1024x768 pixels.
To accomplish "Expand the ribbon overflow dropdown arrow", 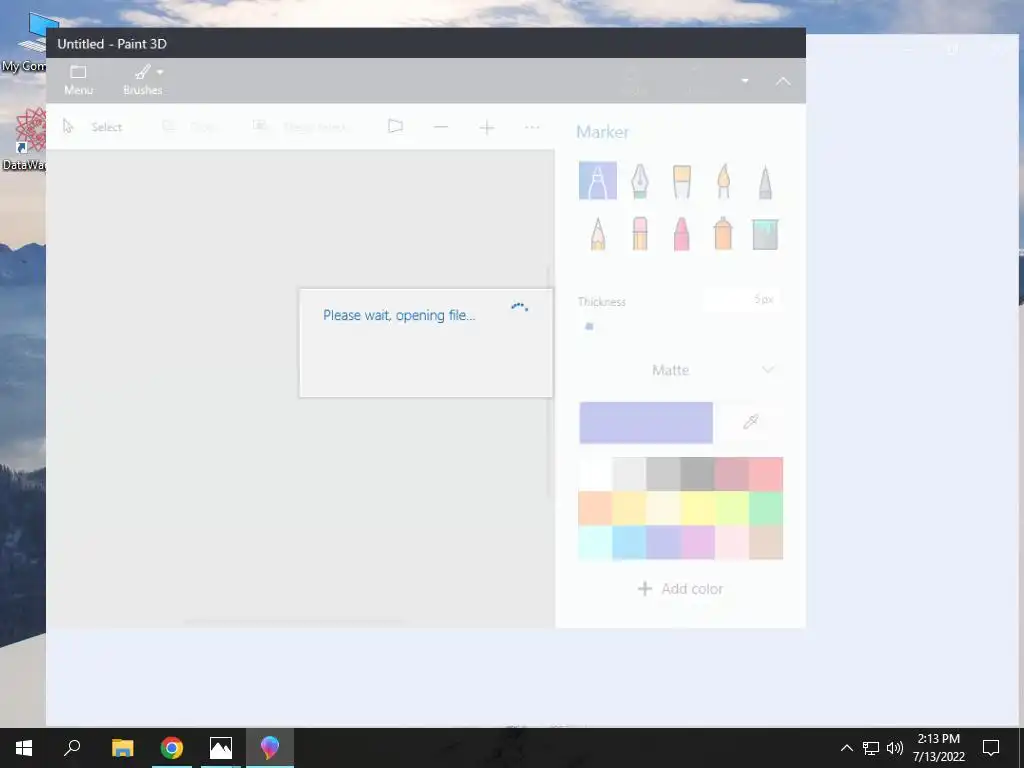I will (744, 81).
